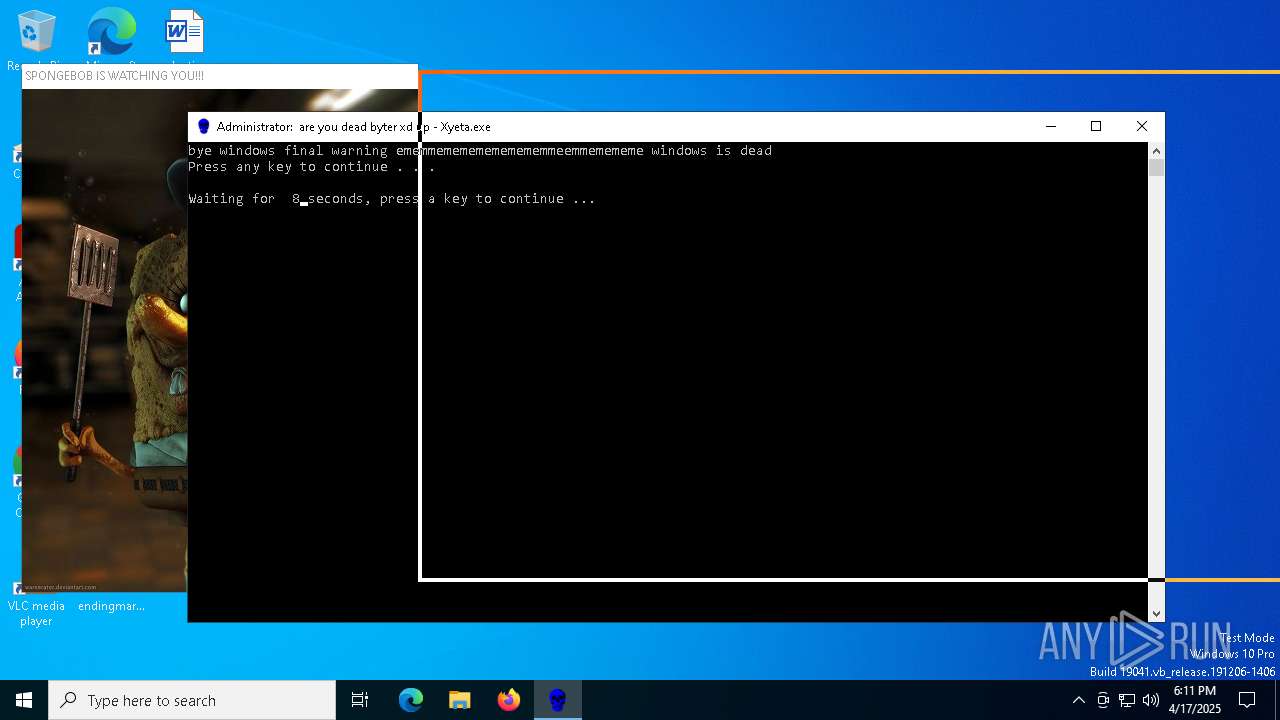This screenshot has height=720, width=1280.
Task: Open the meet now tray icon
Action: 1103,700
